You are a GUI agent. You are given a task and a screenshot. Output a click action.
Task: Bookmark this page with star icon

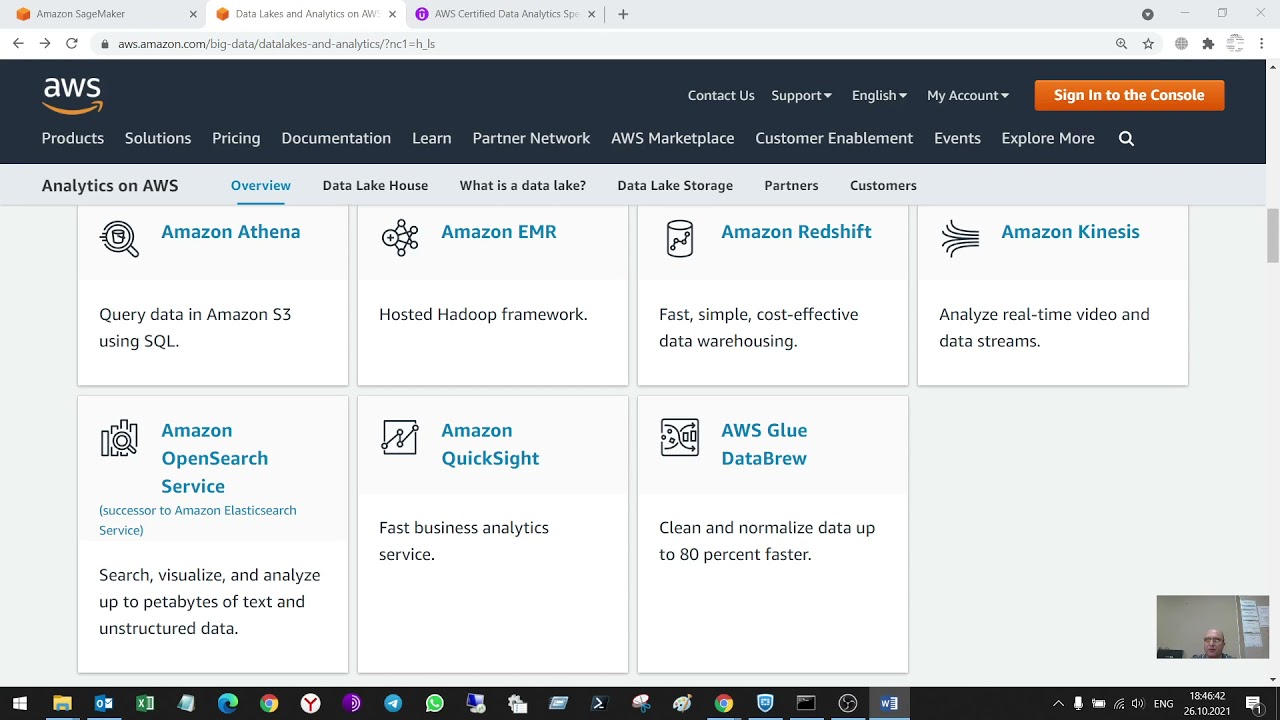[1148, 44]
